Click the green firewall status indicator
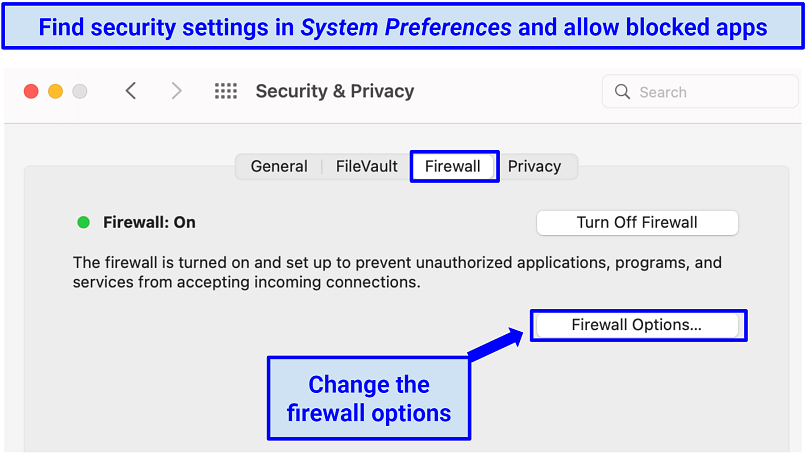 pyautogui.click(x=84, y=222)
